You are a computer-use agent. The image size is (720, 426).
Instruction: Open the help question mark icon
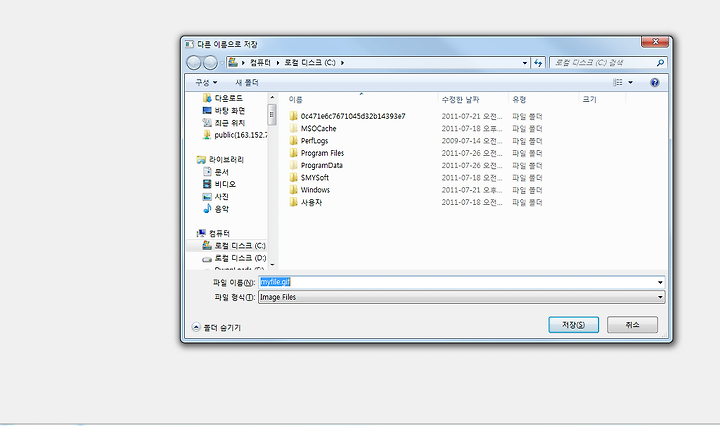(x=655, y=82)
